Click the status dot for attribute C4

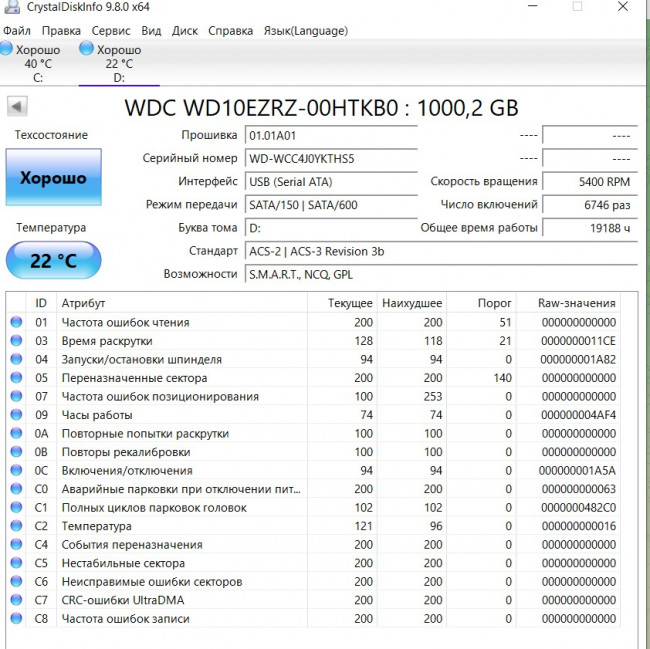(x=16, y=544)
